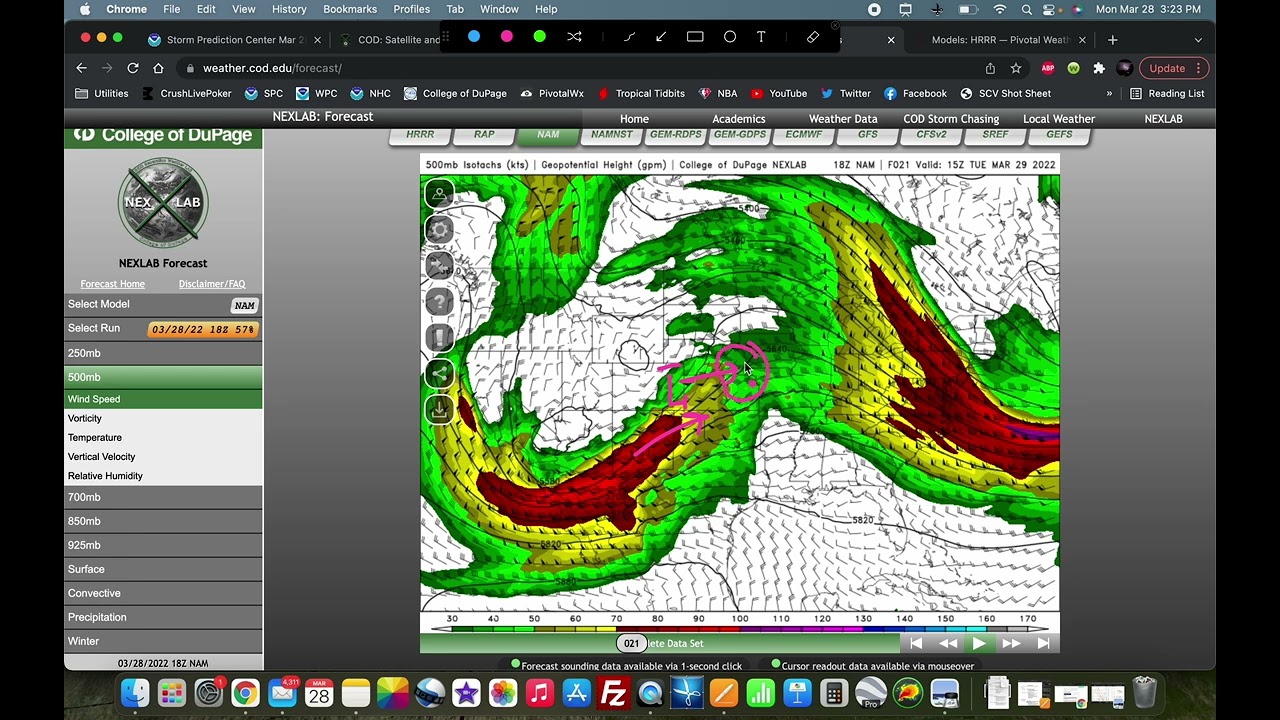Click the address bar weather.cod.edu URL
The height and width of the screenshot is (720, 1280).
(272, 68)
